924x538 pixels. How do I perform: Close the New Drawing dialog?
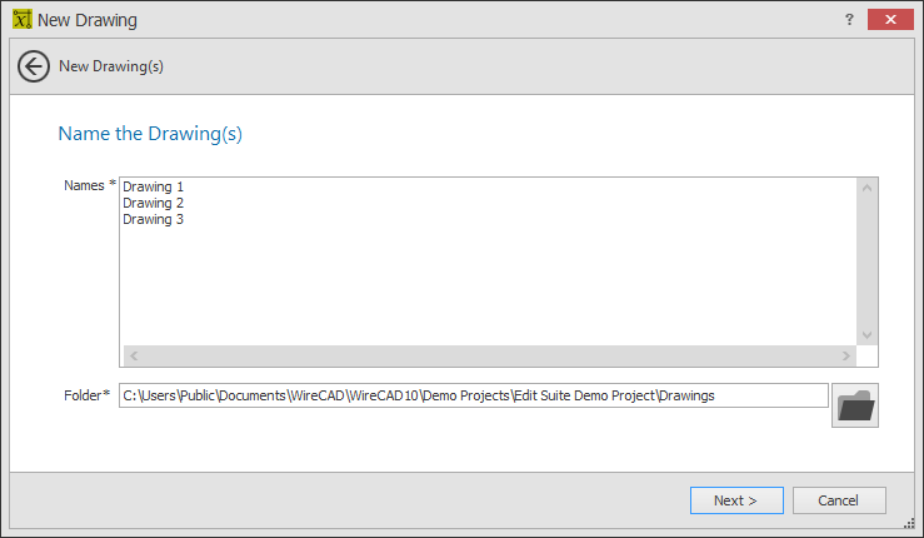click(x=890, y=19)
